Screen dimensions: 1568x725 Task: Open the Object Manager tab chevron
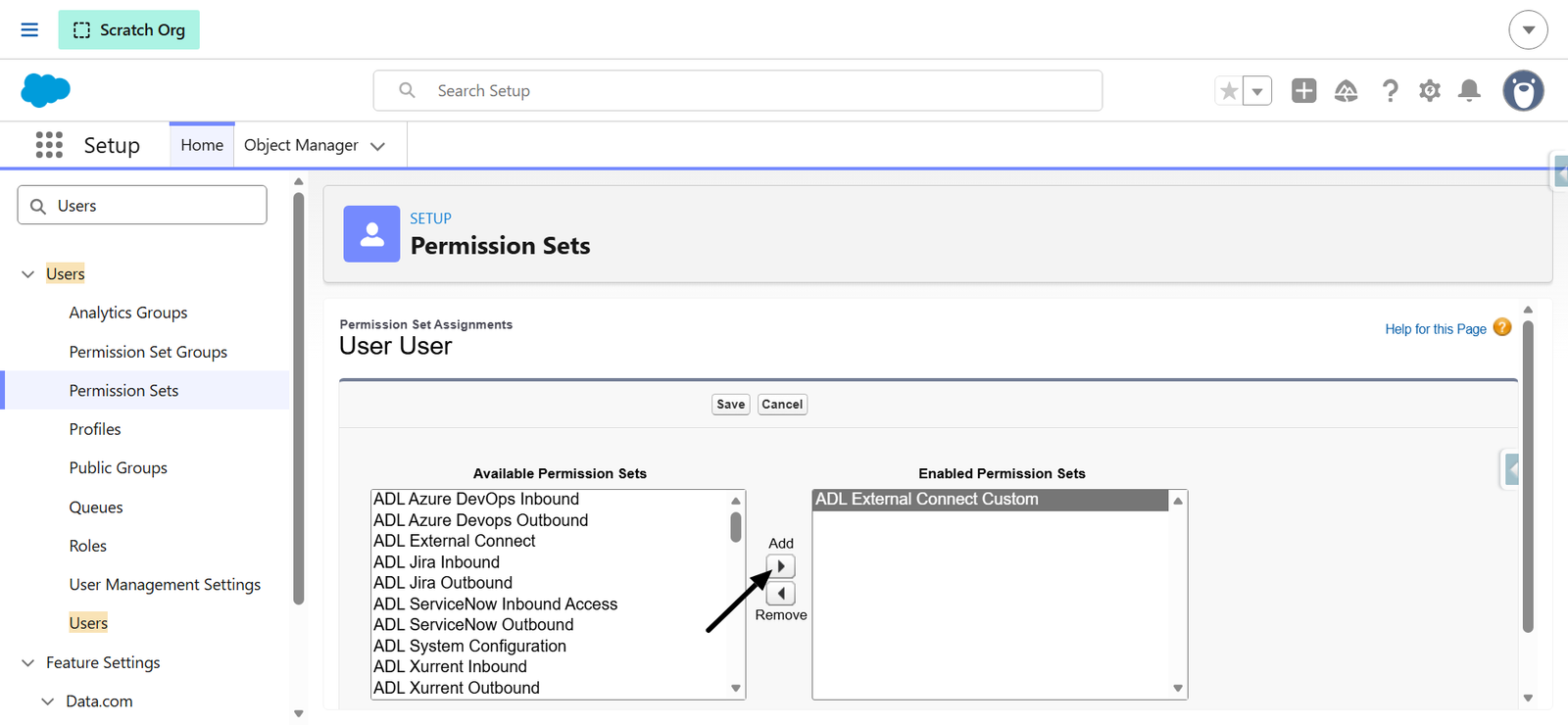378,146
